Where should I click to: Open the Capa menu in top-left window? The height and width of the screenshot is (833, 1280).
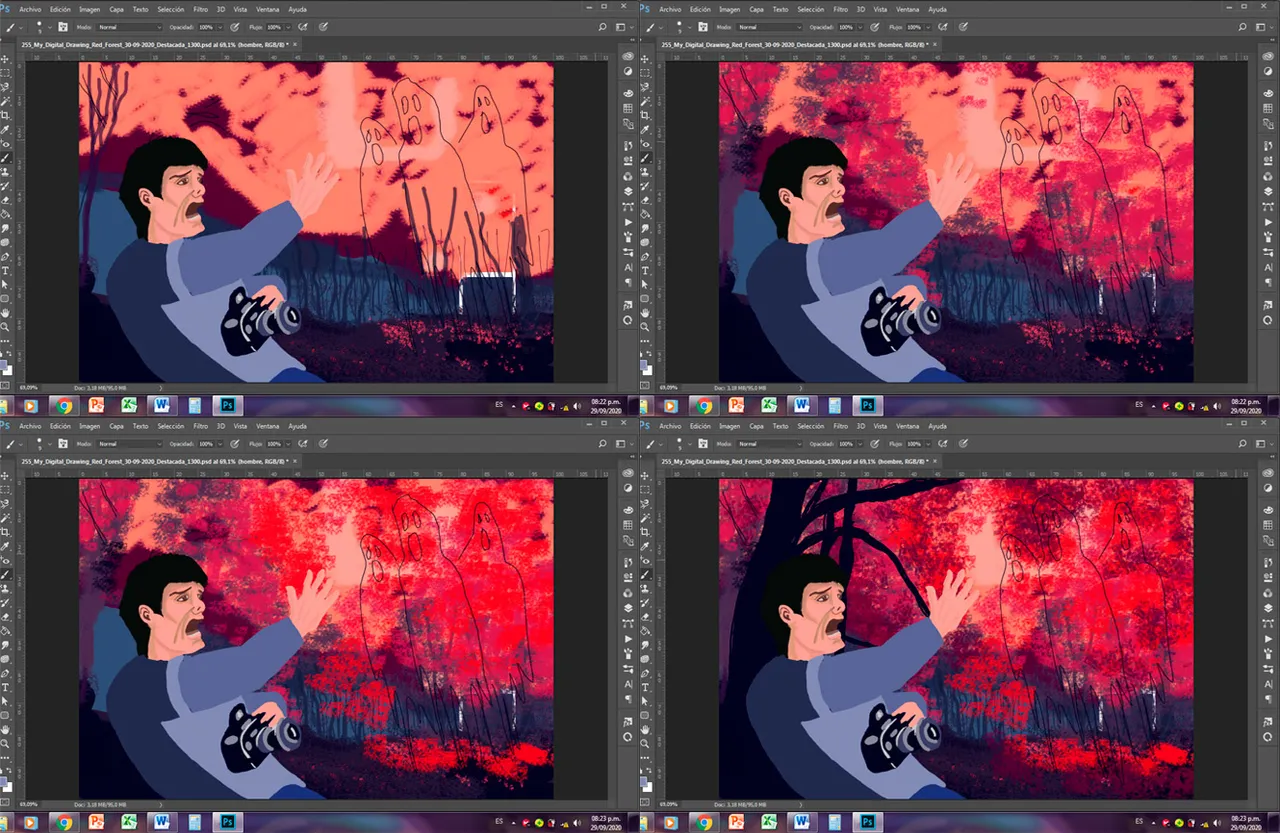coord(116,9)
